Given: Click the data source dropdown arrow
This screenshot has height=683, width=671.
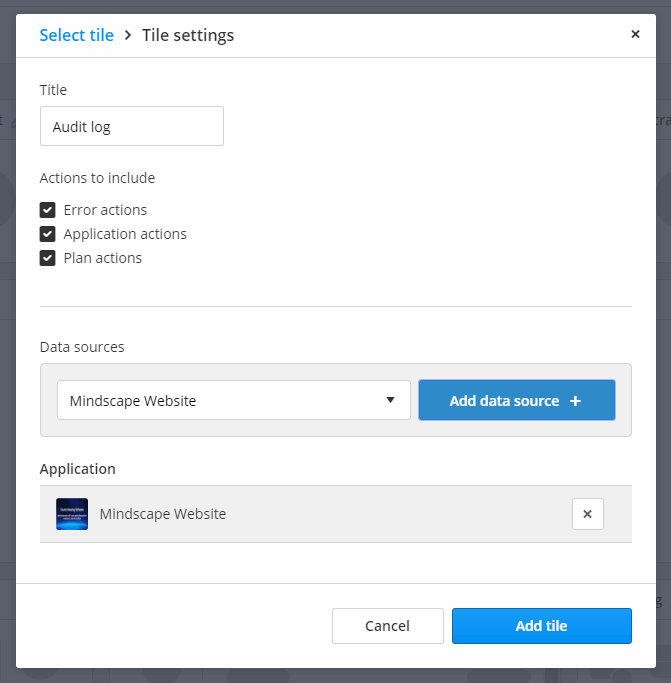Looking at the screenshot, I should coord(391,401).
